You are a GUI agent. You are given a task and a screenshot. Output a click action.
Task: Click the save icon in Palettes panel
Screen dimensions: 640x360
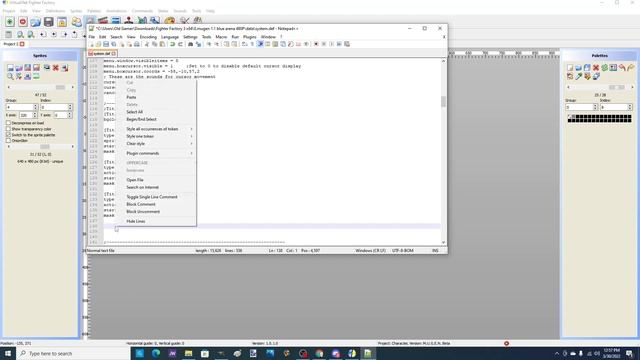[587, 68]
